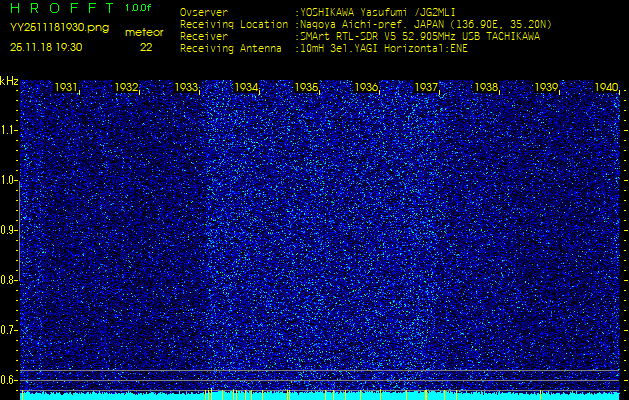Click the date stamp 25.11.18 19:30
This screenshot has height=400, width=629.
coord(46,47)
